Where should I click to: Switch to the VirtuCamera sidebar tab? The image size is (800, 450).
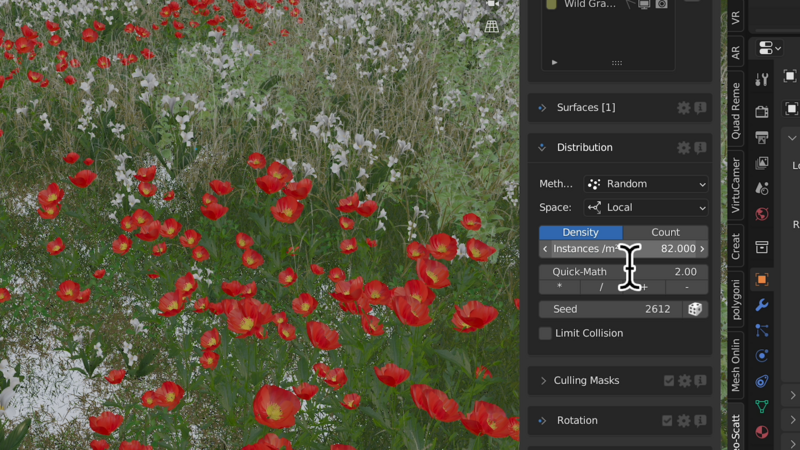735,186
